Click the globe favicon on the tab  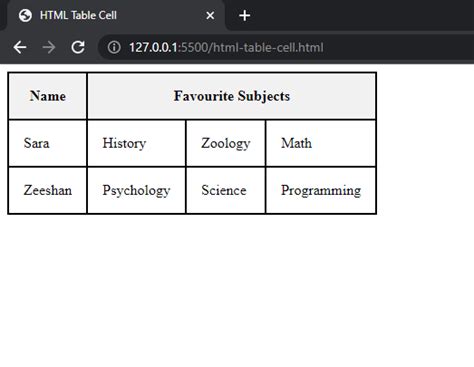coord(25,15)
